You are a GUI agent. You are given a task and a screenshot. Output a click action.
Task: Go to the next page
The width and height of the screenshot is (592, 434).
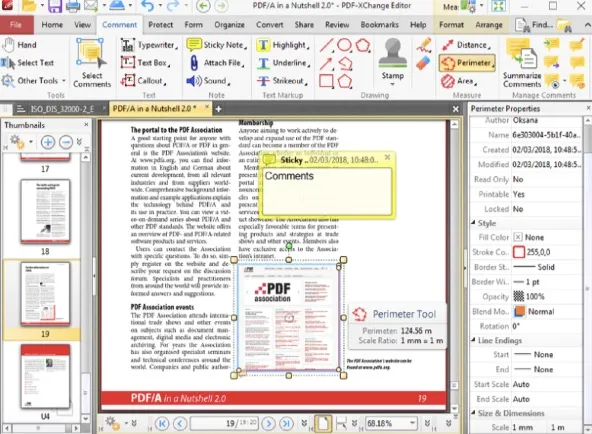point(268,423)
